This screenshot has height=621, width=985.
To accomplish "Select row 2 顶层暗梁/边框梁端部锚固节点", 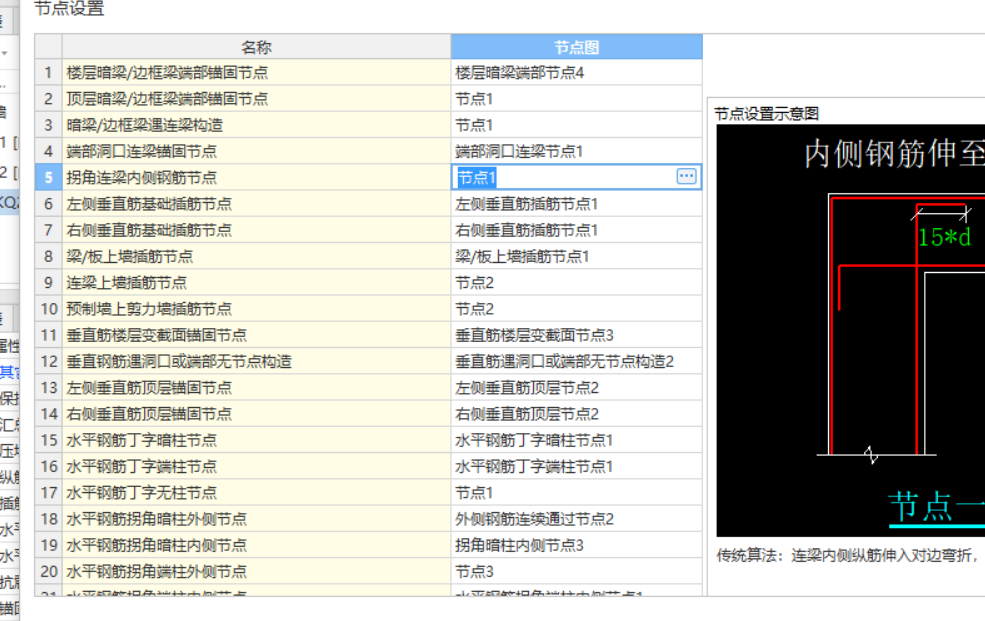I will (256, 99).
